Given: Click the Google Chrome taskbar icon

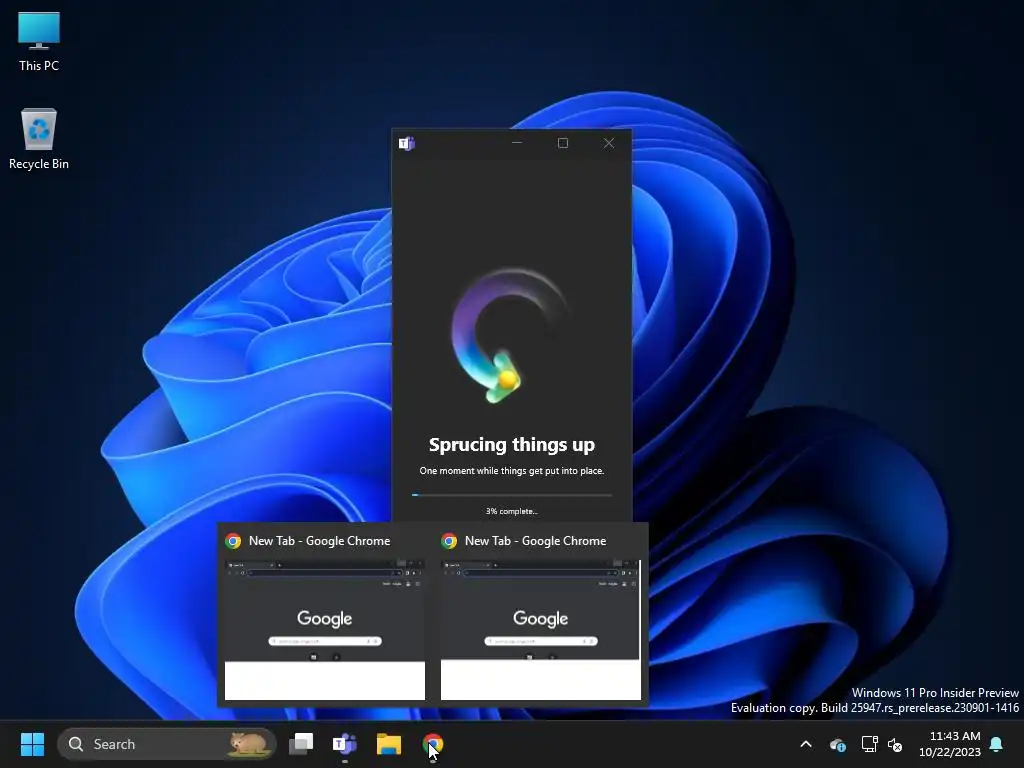Looking at the screenshot, I should 432,744.
